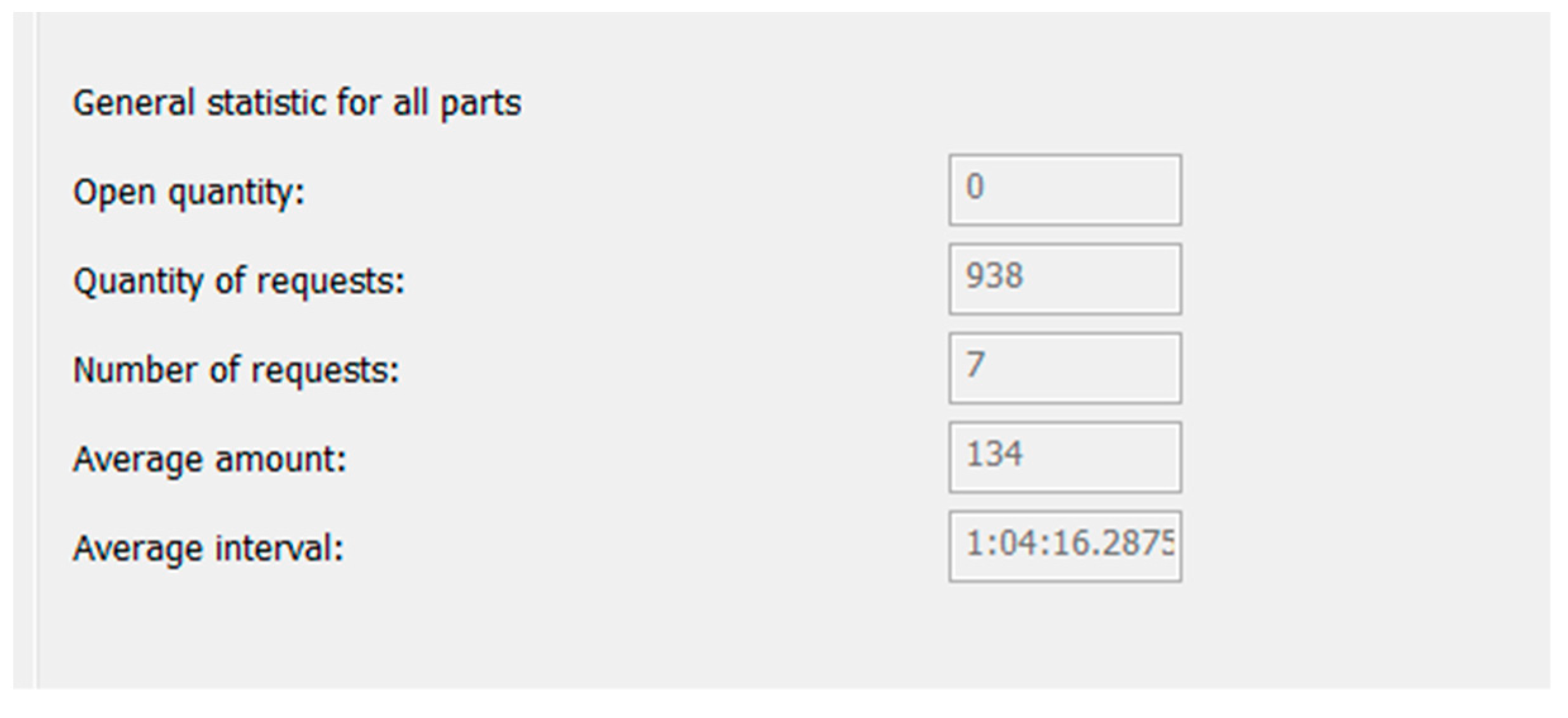This screenshot has width=1568, height=718.
Task: Click the 0 in Open quantity box
Action: point(975,187)
